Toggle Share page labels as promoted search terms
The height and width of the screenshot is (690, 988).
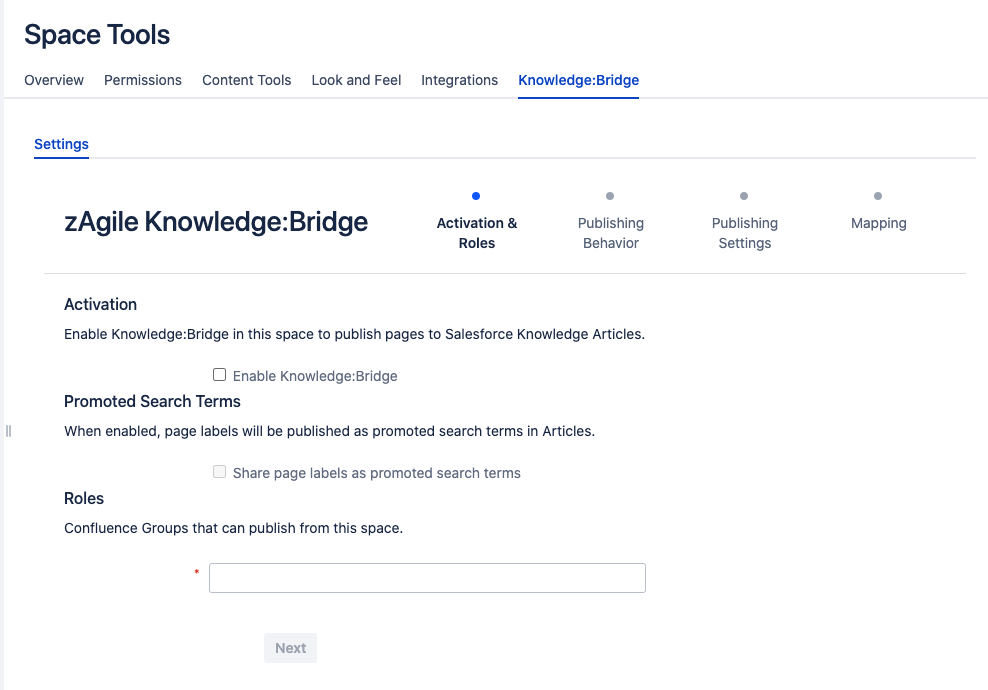click(x=219, y=472)
